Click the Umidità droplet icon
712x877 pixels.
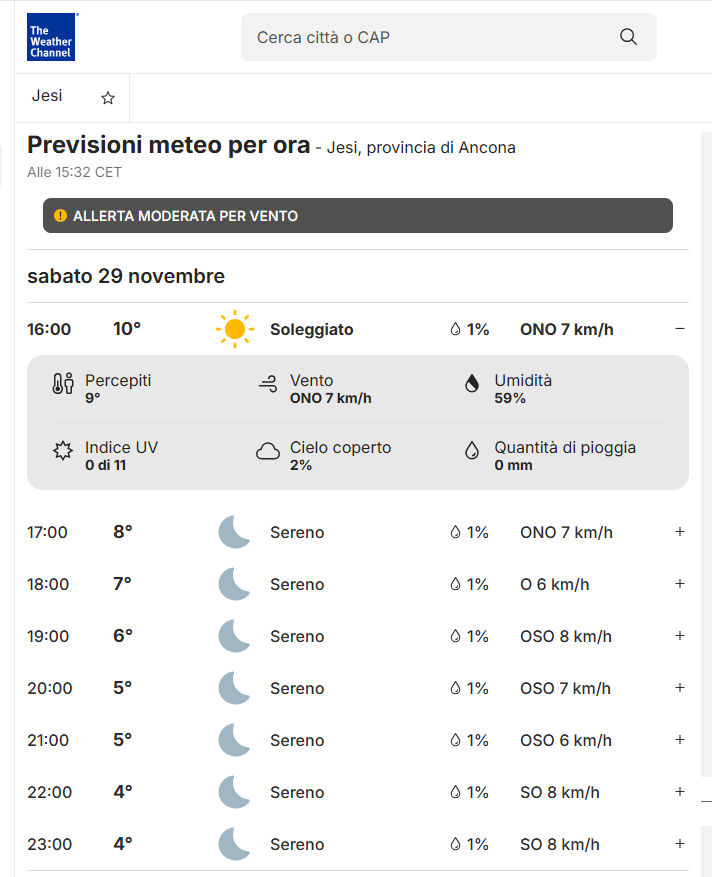[472, 384]
